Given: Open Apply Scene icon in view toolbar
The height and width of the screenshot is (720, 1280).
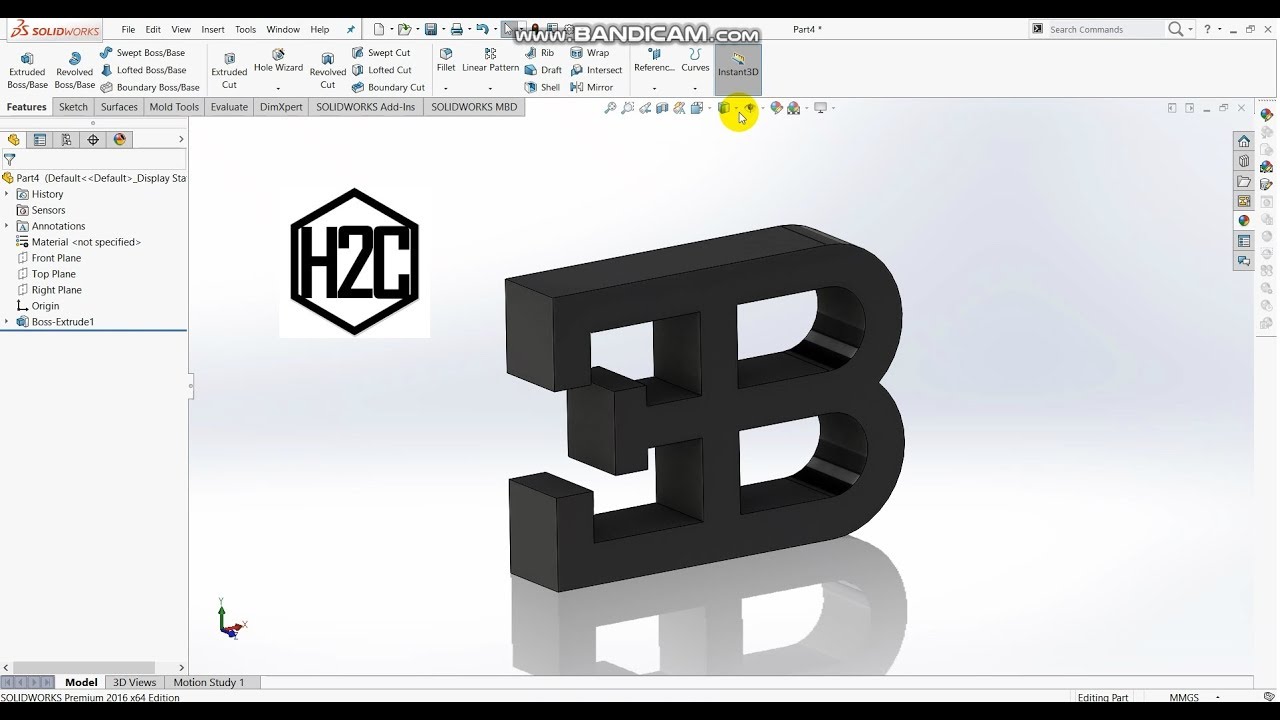Looking at the screenshot, I should point(793,108).
